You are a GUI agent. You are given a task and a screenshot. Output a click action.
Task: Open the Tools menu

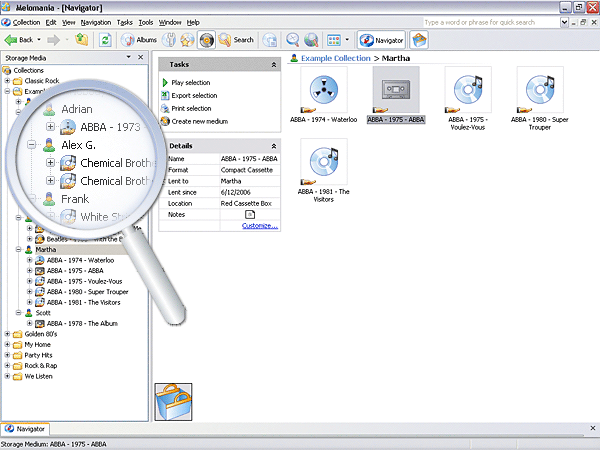(x=146, y=21)
